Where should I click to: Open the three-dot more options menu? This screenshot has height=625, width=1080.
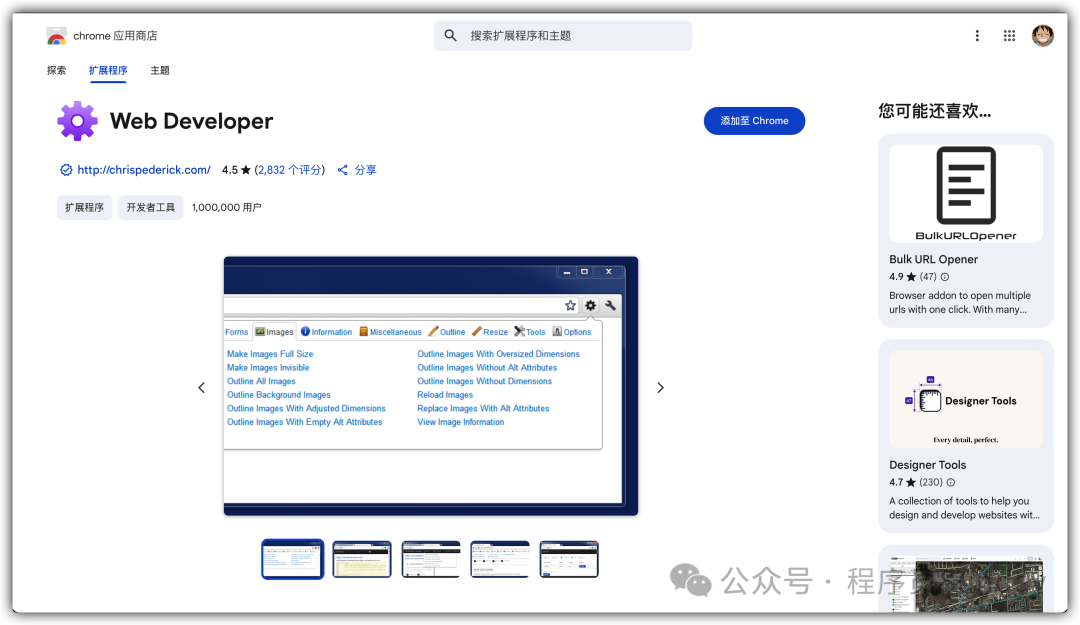(977, 36)
